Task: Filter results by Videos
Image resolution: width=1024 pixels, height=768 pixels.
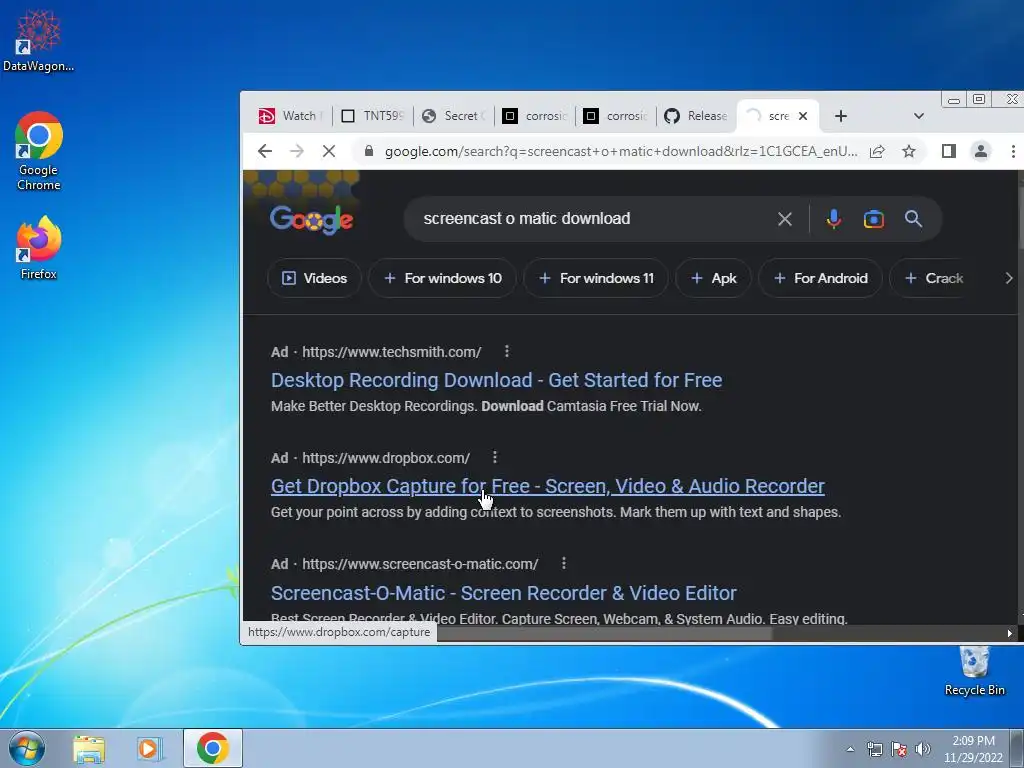Action: pyautogui.click(x=314, y=278)
